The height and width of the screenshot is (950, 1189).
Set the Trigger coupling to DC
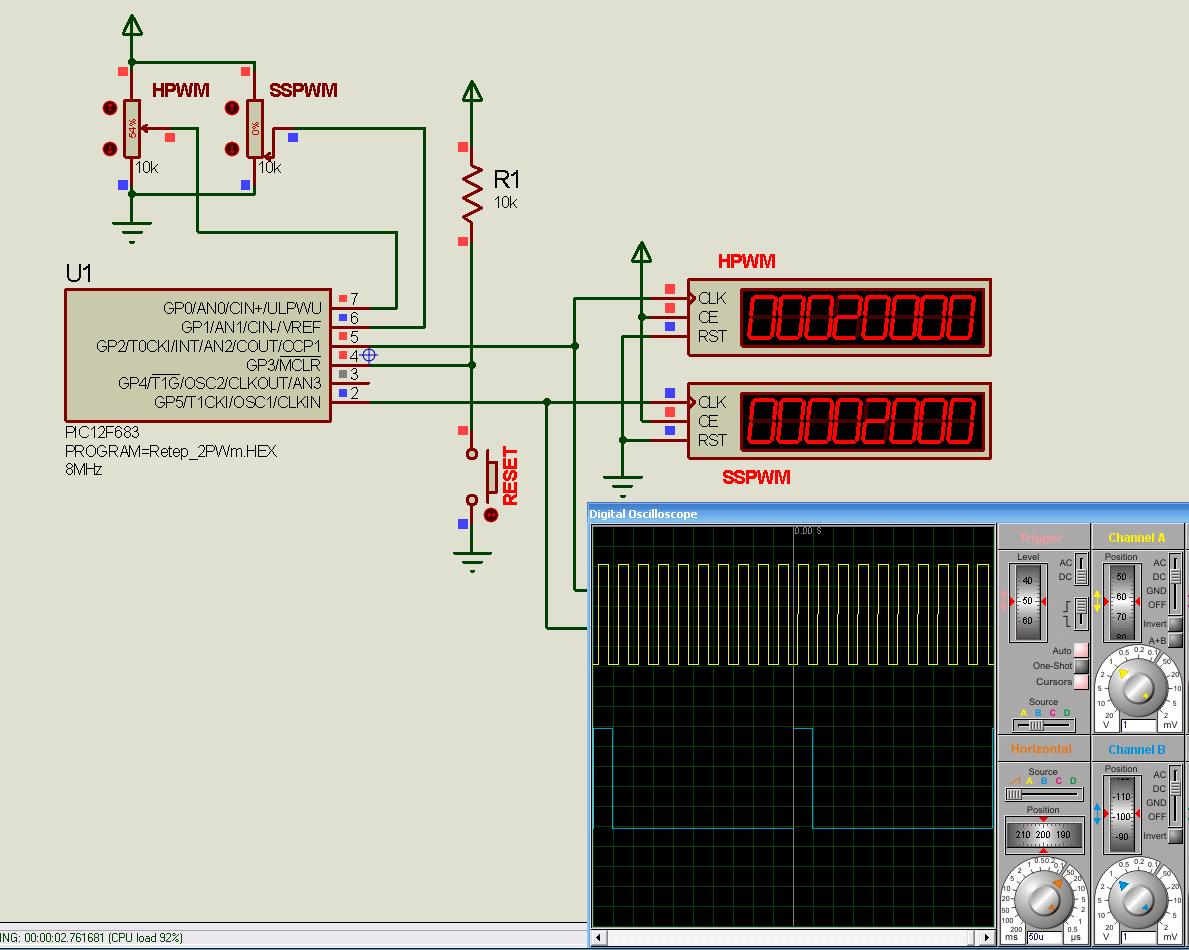[1081, 575]
